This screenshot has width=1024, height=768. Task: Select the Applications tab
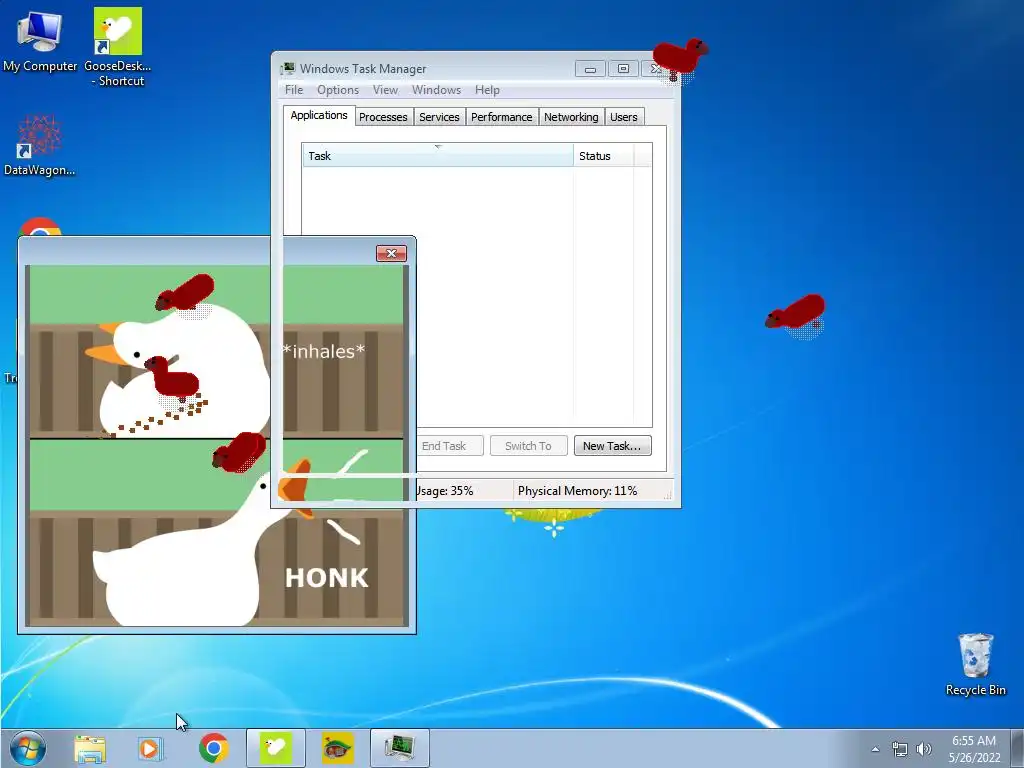(x=319, y=116)
